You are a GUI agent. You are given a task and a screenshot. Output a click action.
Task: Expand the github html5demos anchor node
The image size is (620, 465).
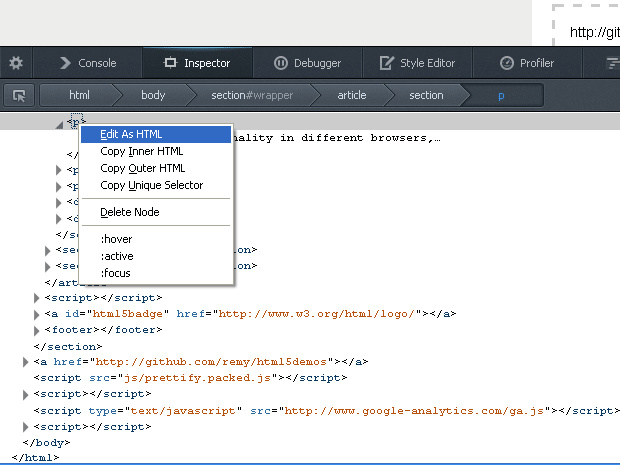25,362
